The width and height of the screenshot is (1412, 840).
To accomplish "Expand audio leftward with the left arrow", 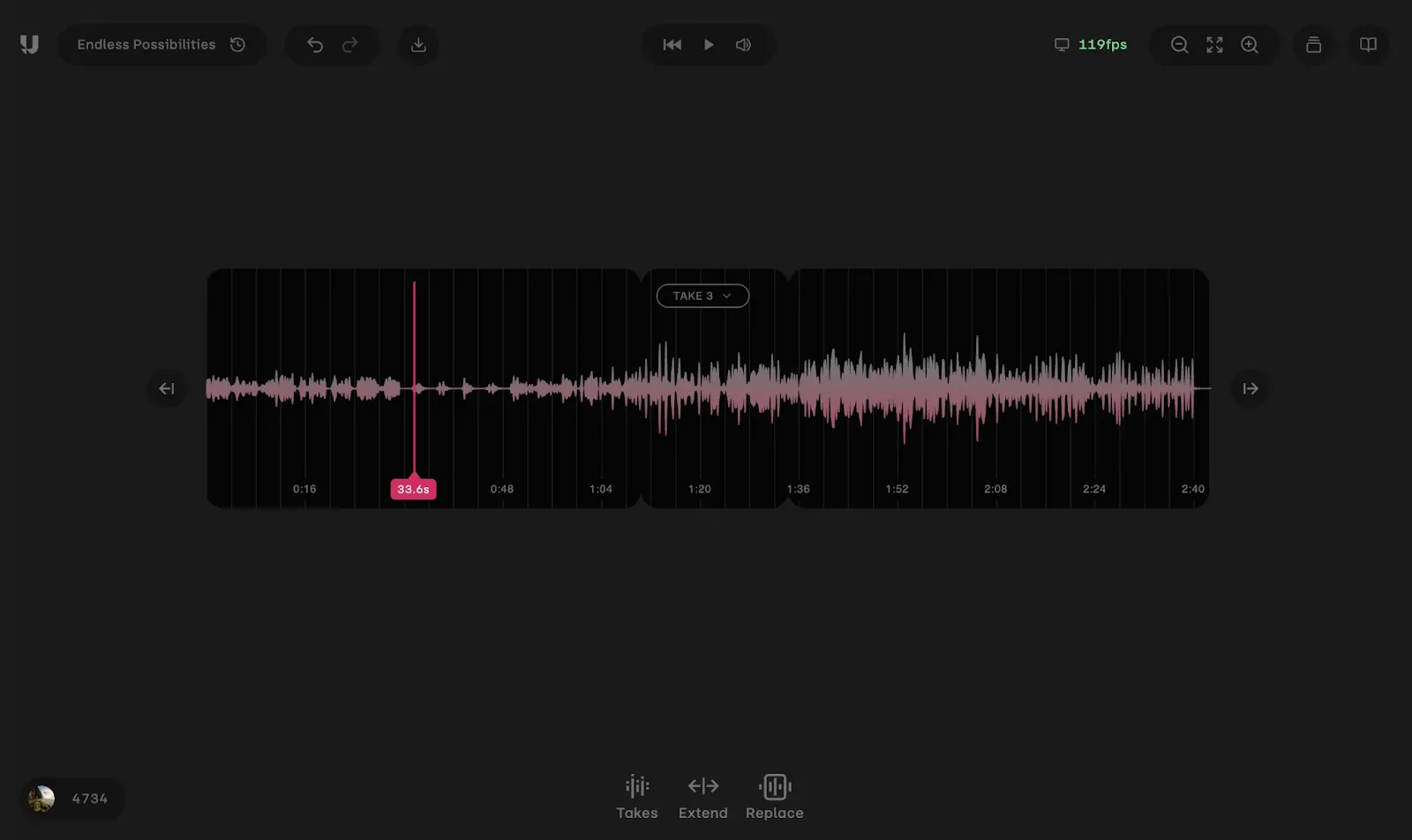I will pyautogui.click(x=167, y=388).
